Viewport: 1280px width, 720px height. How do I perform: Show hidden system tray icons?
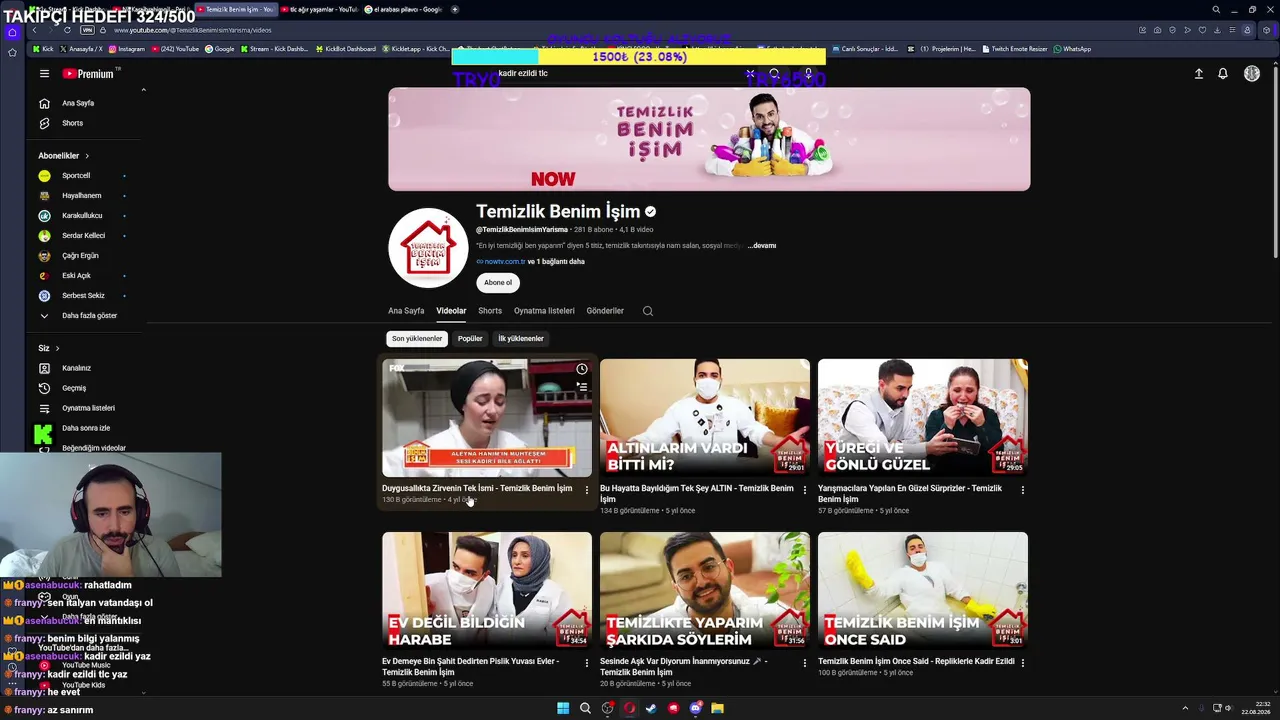point(1186,708)
